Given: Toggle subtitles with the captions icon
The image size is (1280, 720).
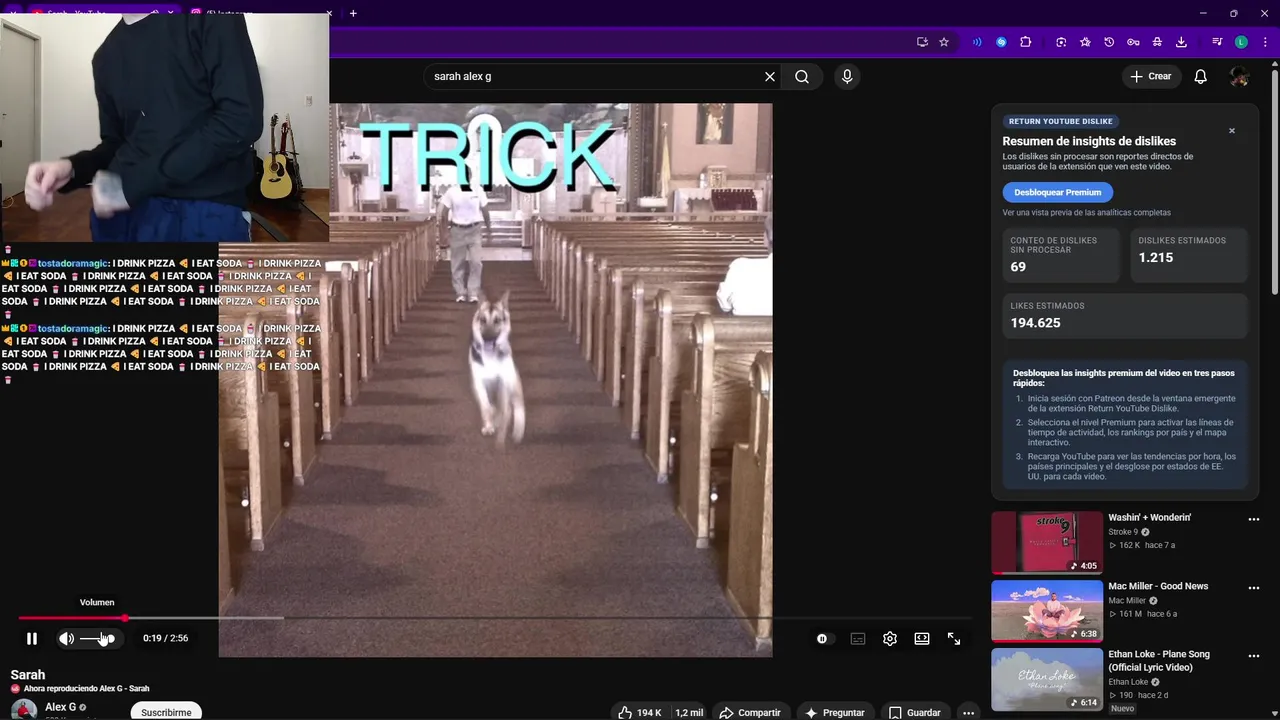Looking at the screenshot, I should click(x=858, y=639).
